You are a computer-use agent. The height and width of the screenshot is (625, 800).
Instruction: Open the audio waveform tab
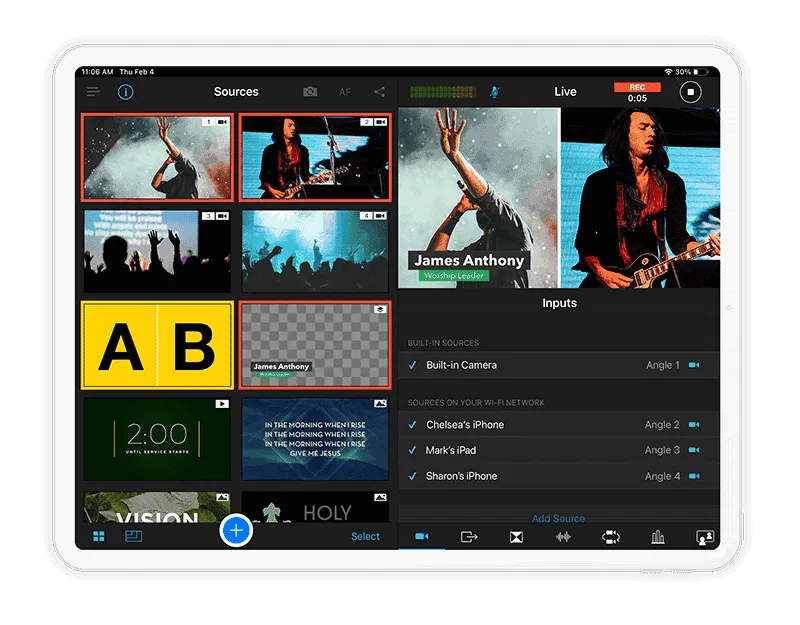[563, 537]
